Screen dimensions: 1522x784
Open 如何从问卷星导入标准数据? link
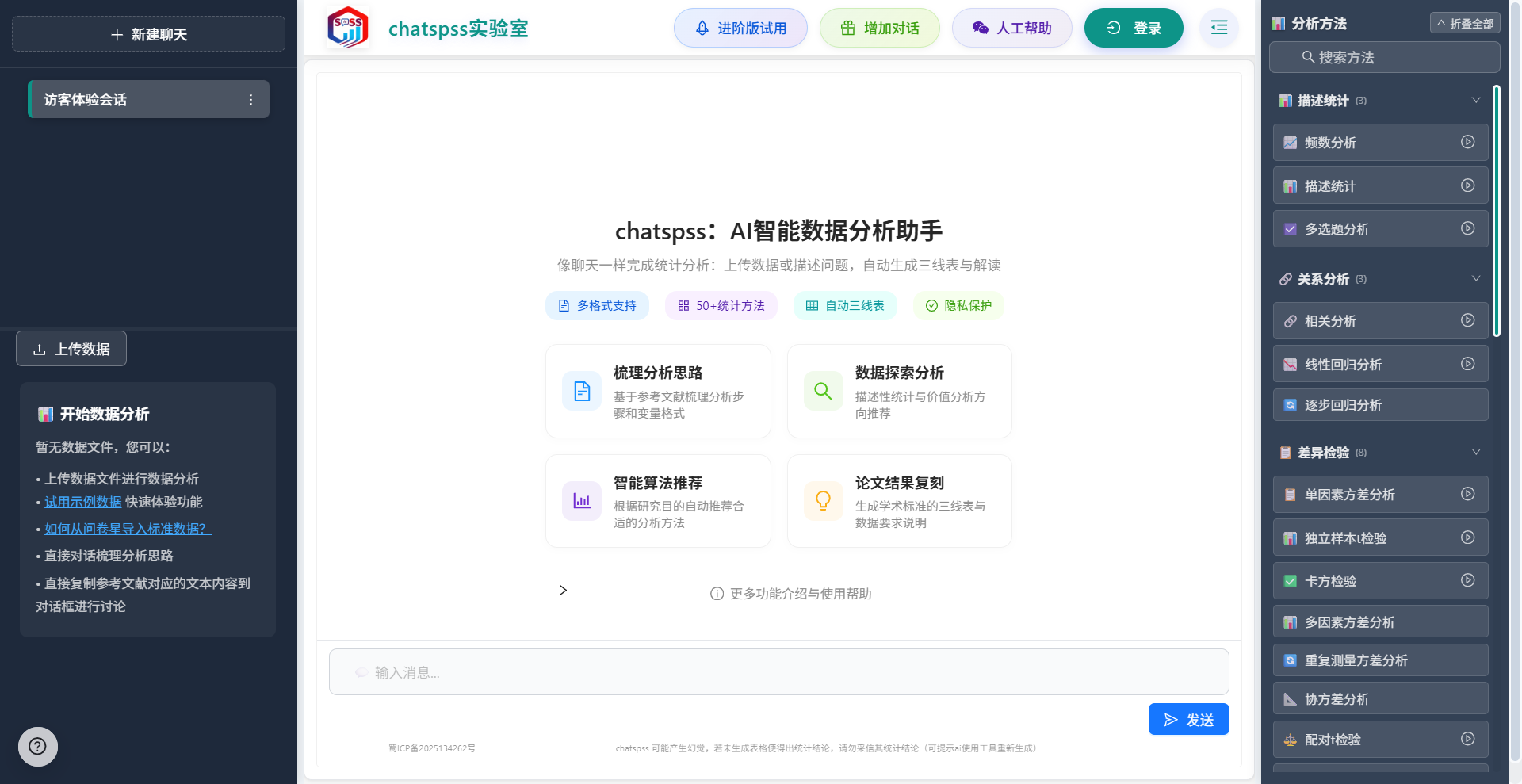click(128, 529)
